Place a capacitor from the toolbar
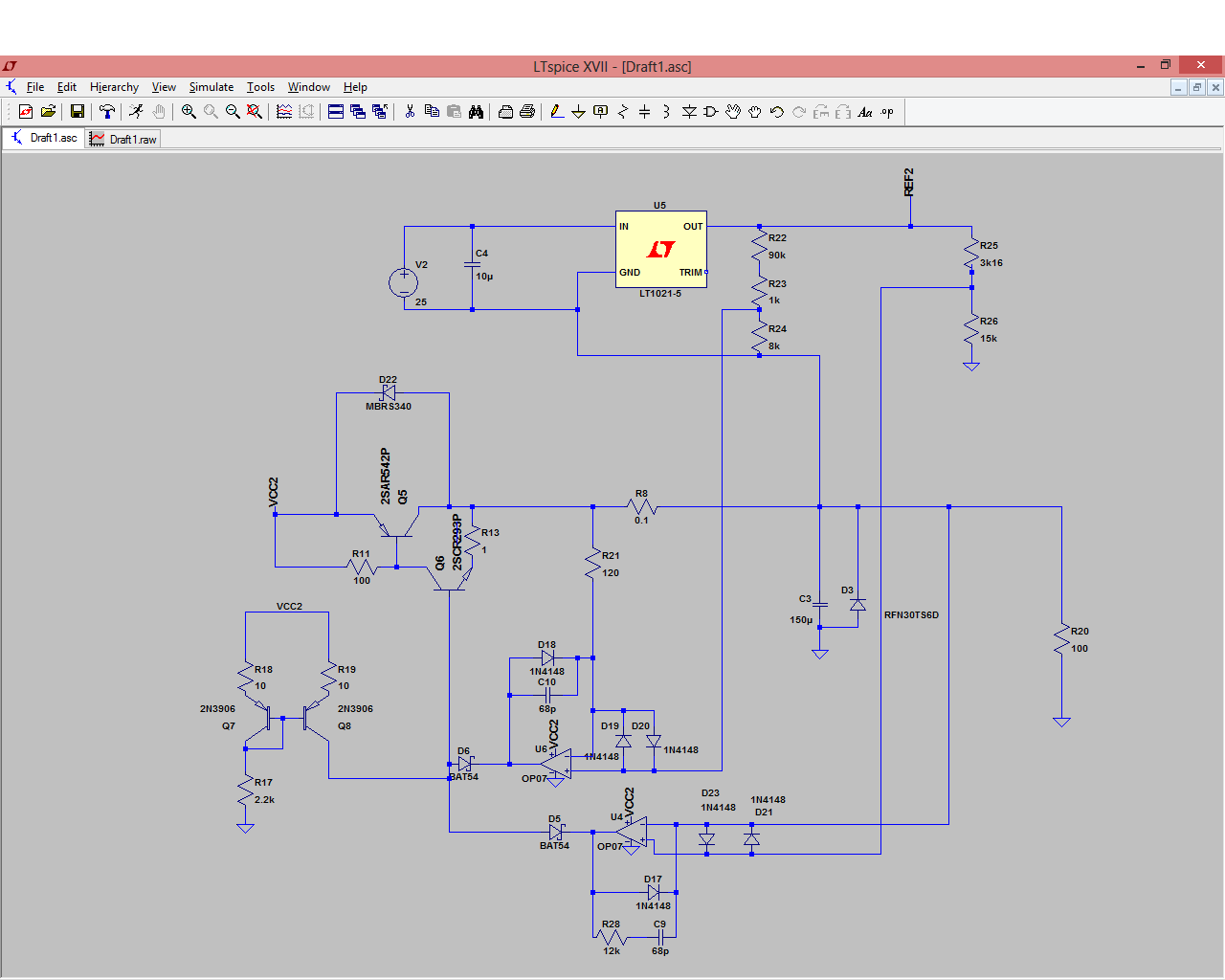Viewport: 1225px width, 980px height. pyautogui.click(x=645, y=112)
